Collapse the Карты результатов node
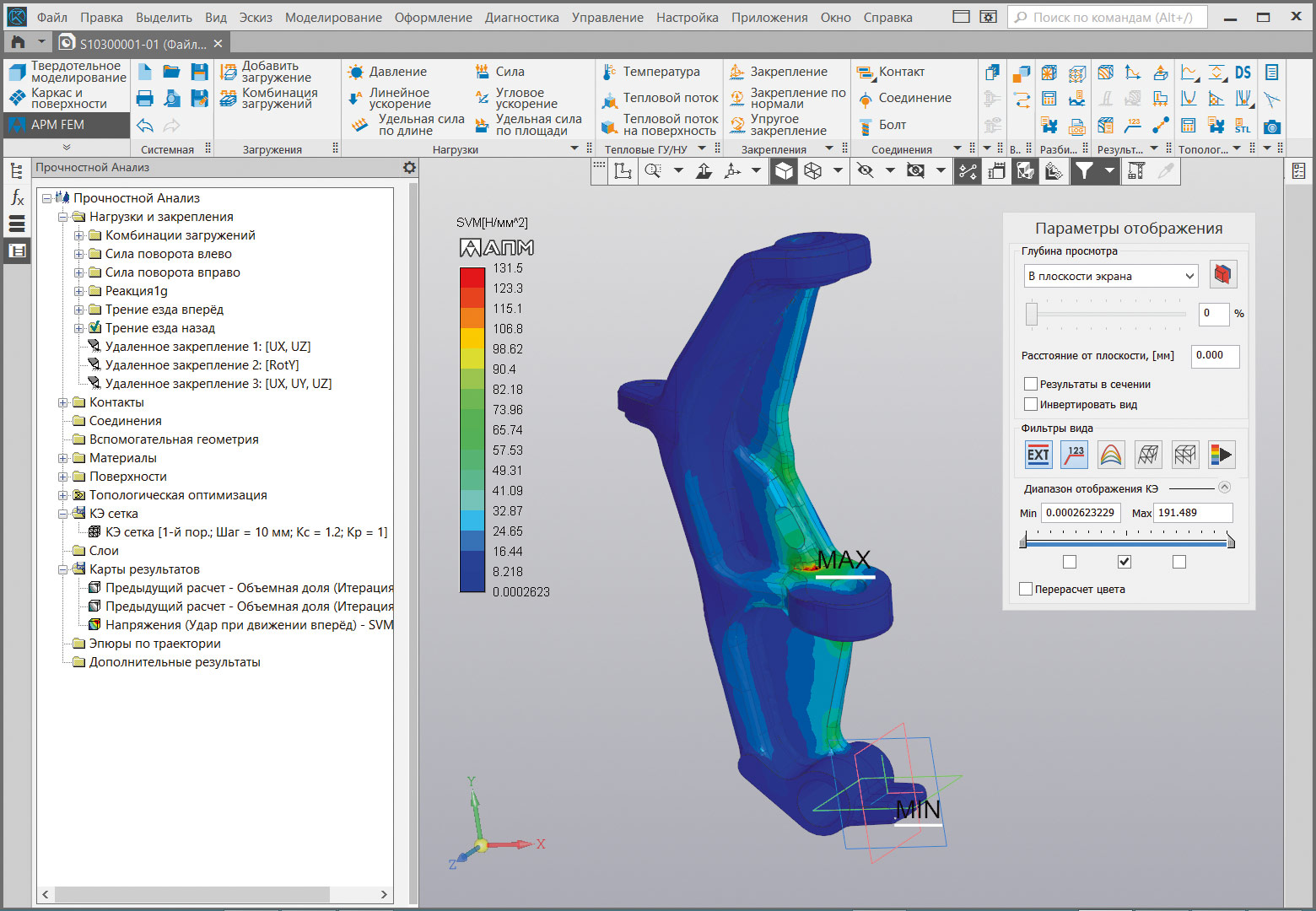 pos(62,569)
